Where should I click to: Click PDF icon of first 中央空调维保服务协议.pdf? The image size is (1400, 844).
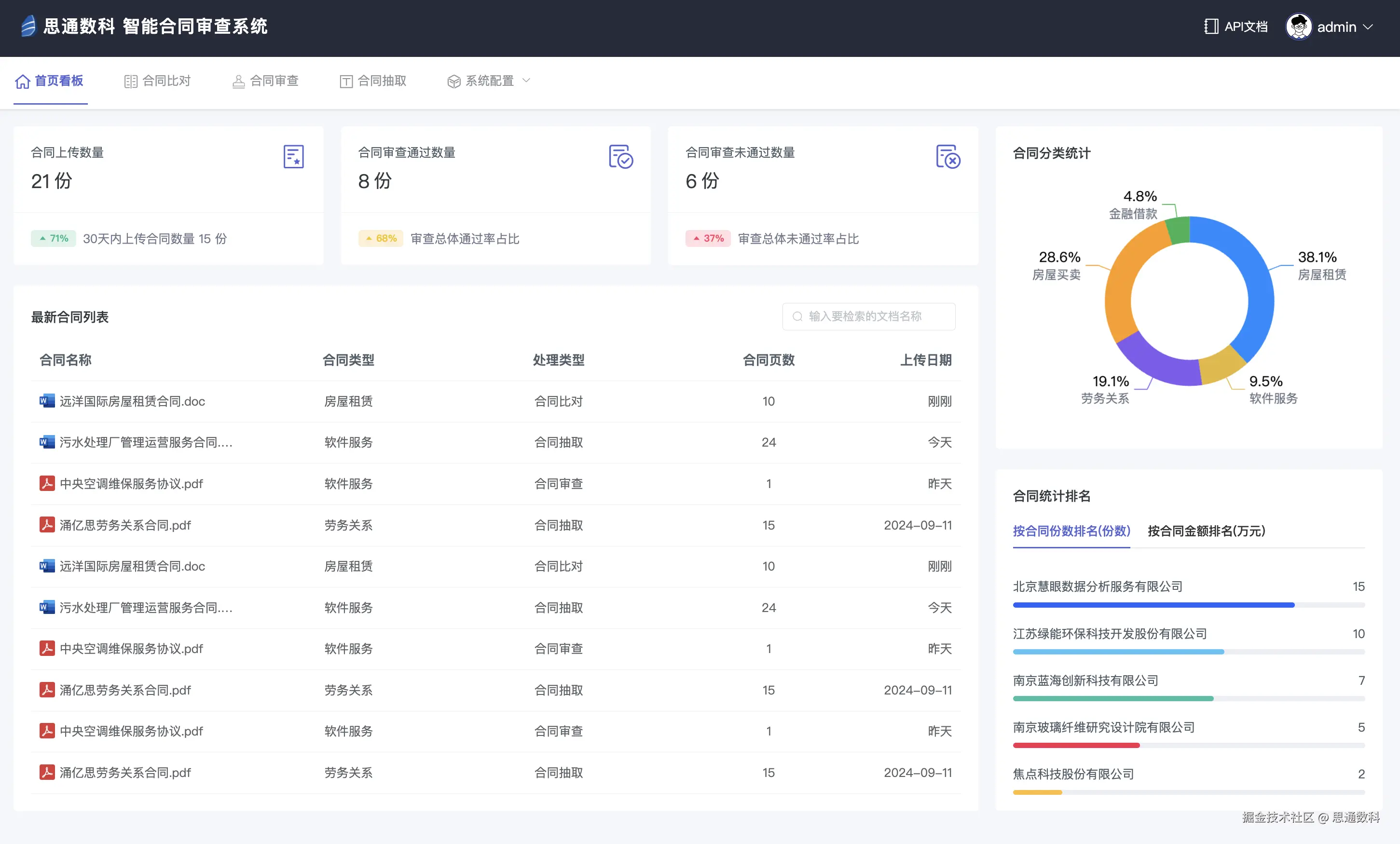tap(47, 483)
